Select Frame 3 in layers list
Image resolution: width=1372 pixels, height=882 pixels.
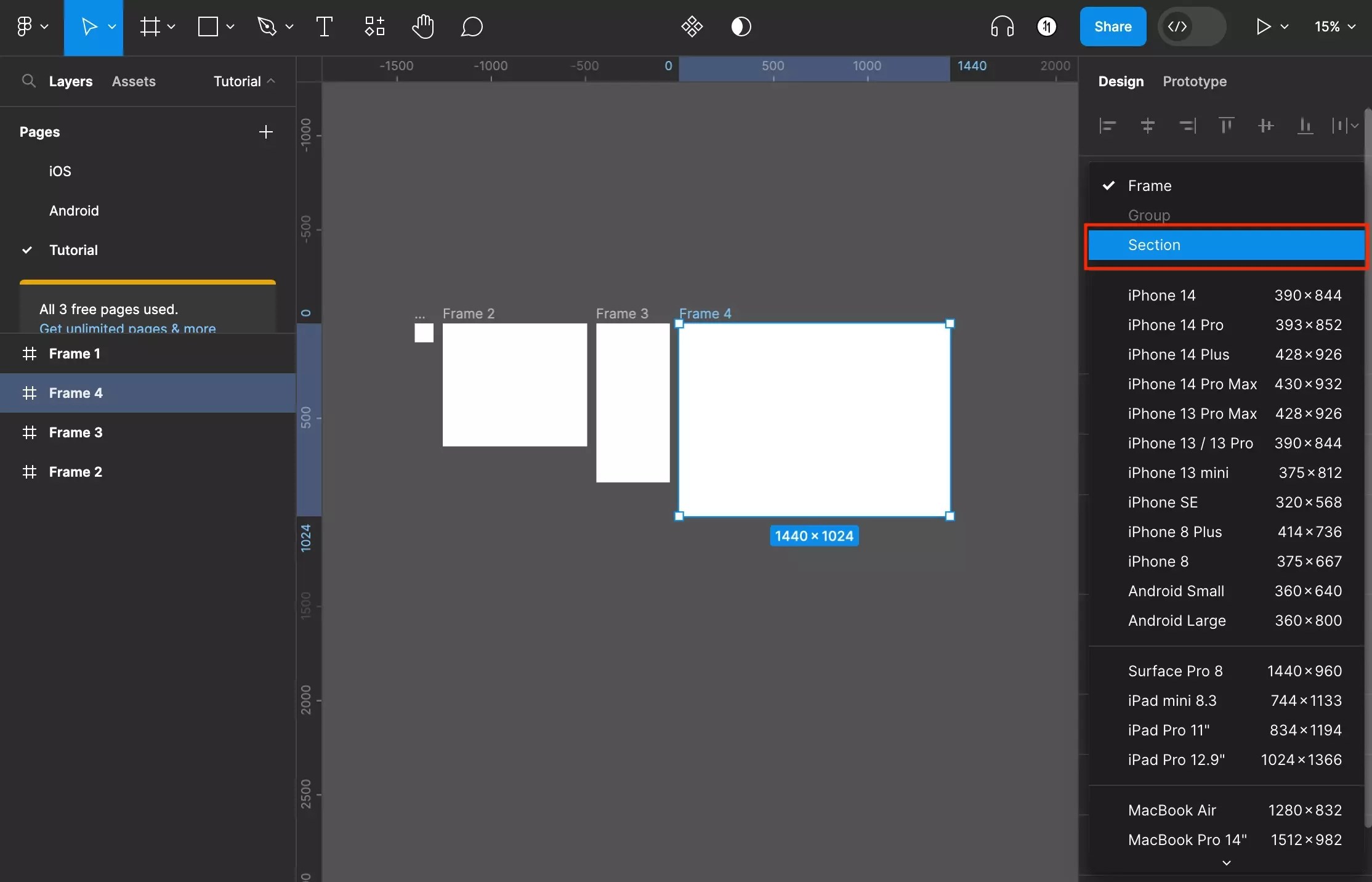coord(76,432)
